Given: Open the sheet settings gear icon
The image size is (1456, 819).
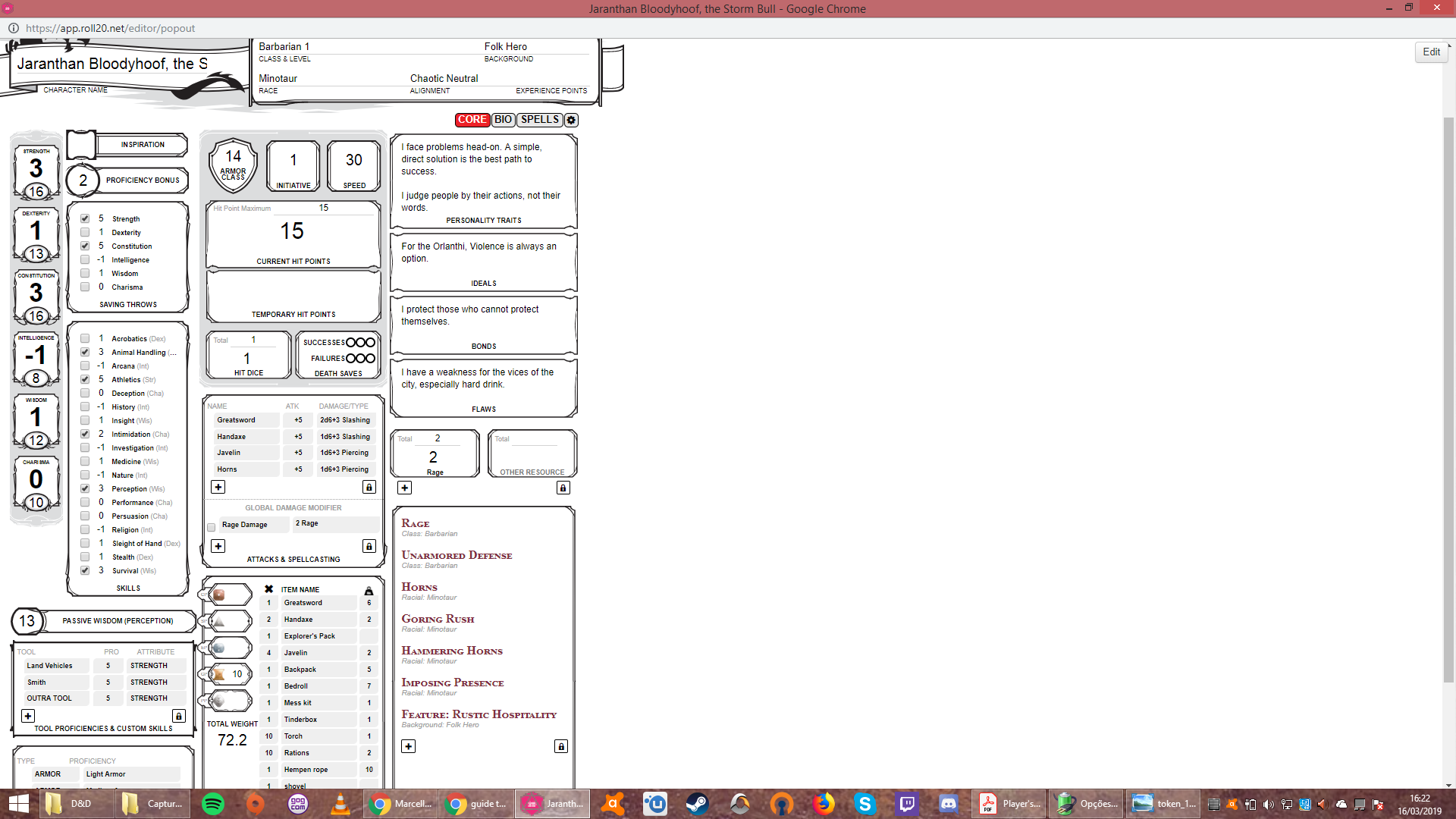Looking at the screenshot, I should pyautogui.click(x=572, y=120).
